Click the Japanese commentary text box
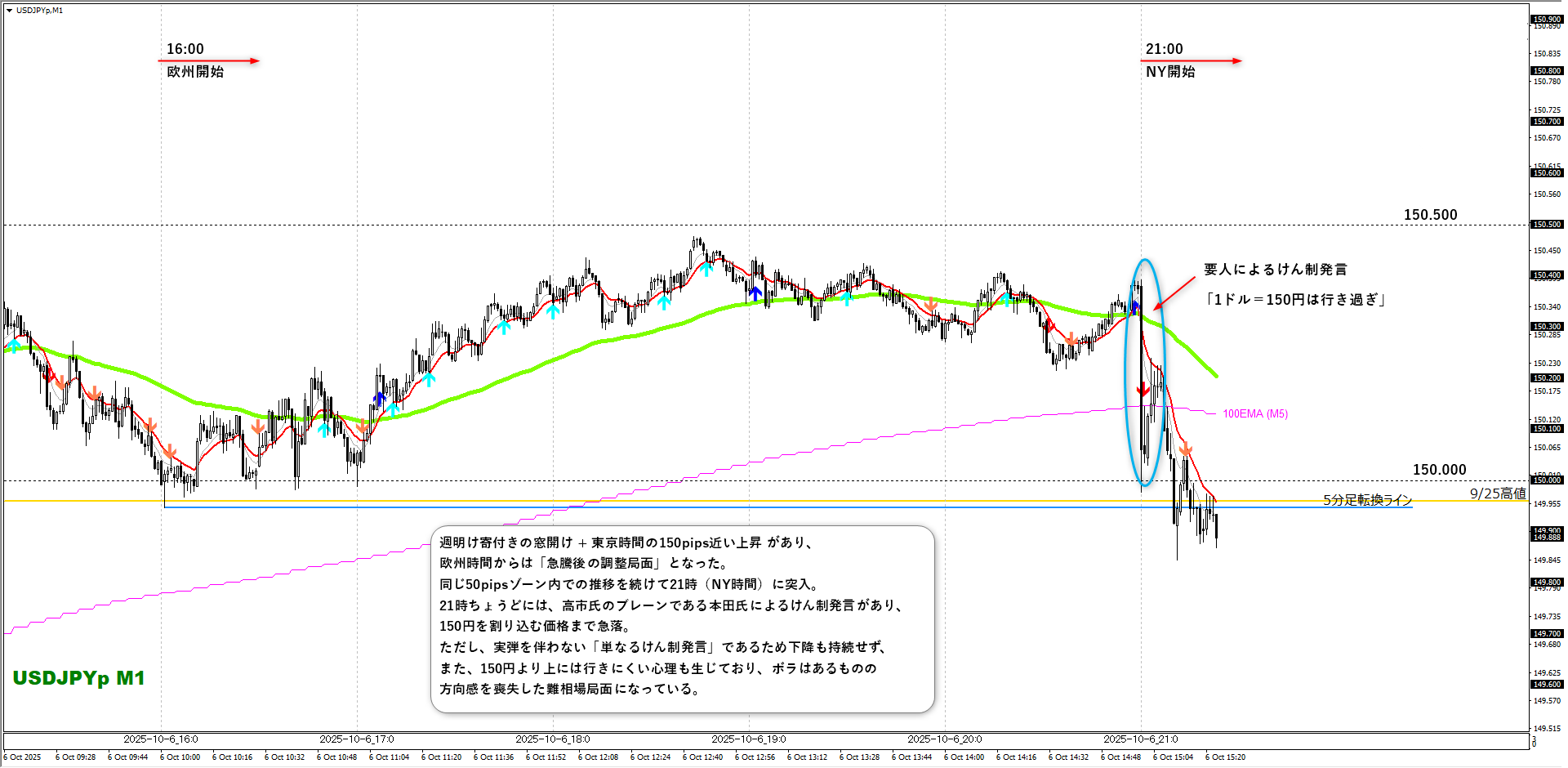 coord(682,618)
